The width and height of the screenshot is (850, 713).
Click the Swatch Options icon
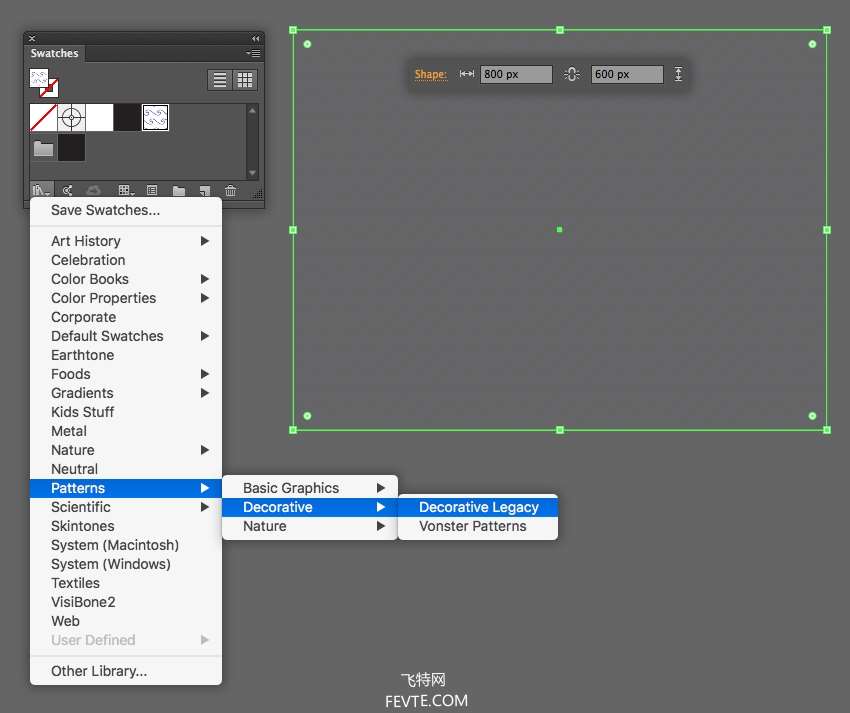pos(152,190)
